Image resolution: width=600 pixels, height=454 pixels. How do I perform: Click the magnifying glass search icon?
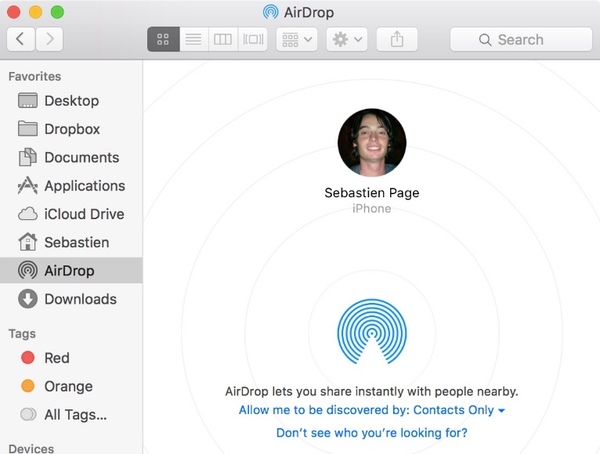485,39
